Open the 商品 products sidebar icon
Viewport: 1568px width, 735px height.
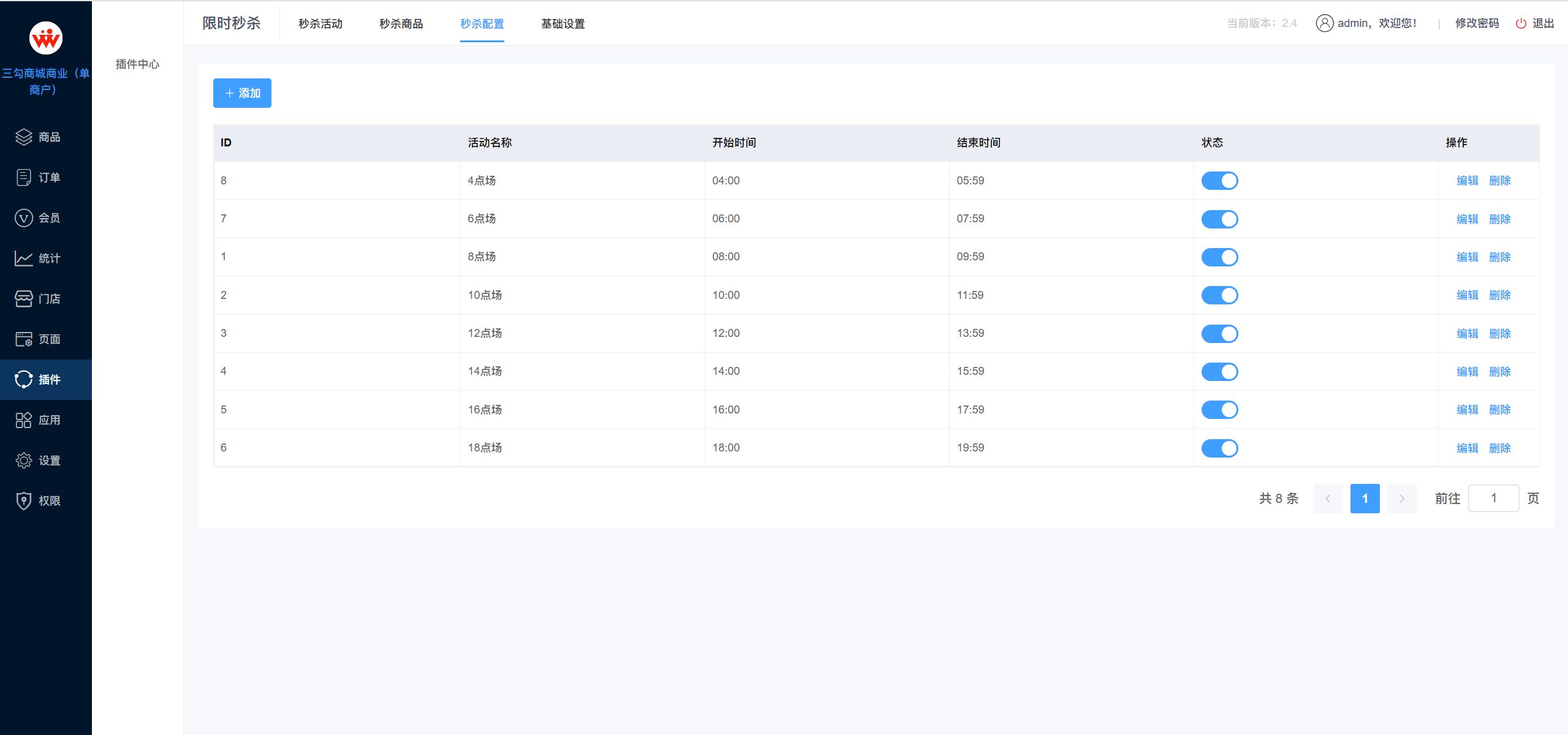[24, 137]
